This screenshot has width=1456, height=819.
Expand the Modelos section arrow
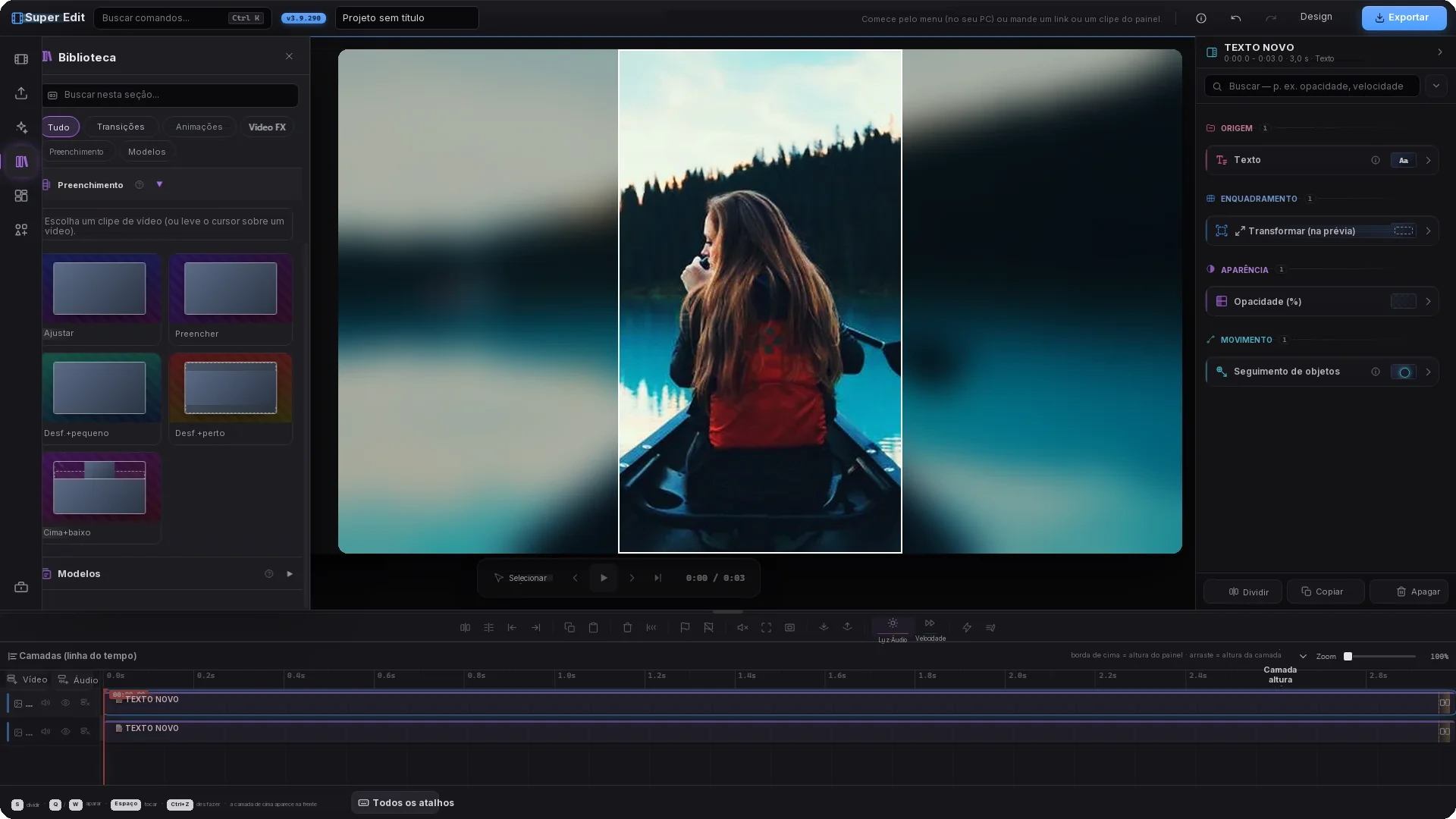click(x=290, y=574)
